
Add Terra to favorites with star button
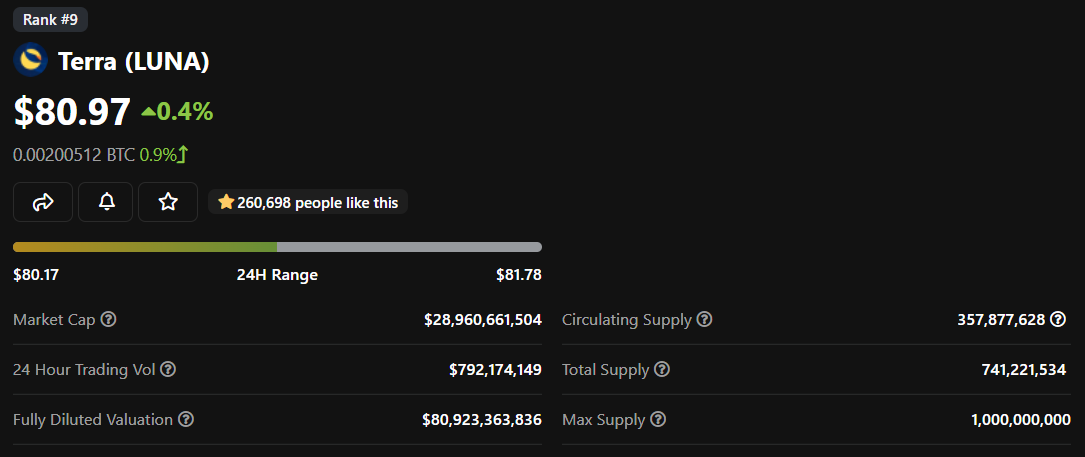tap(168, 202)
